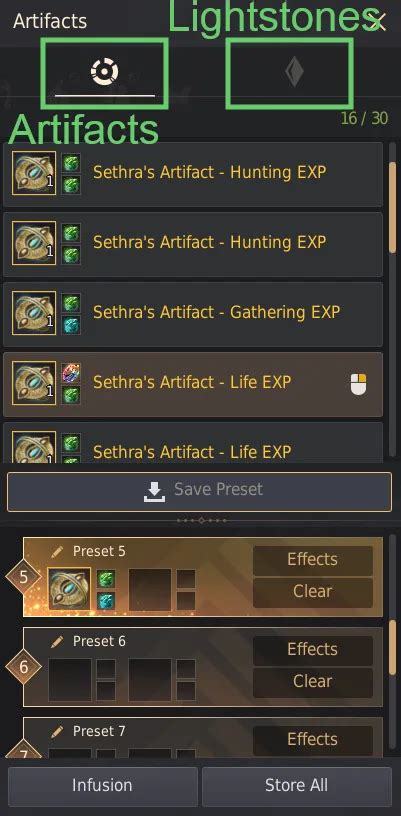The image size is (401, 816).
Task: Click the mouse icon on Life EXP row
Action: coord(359,384)
